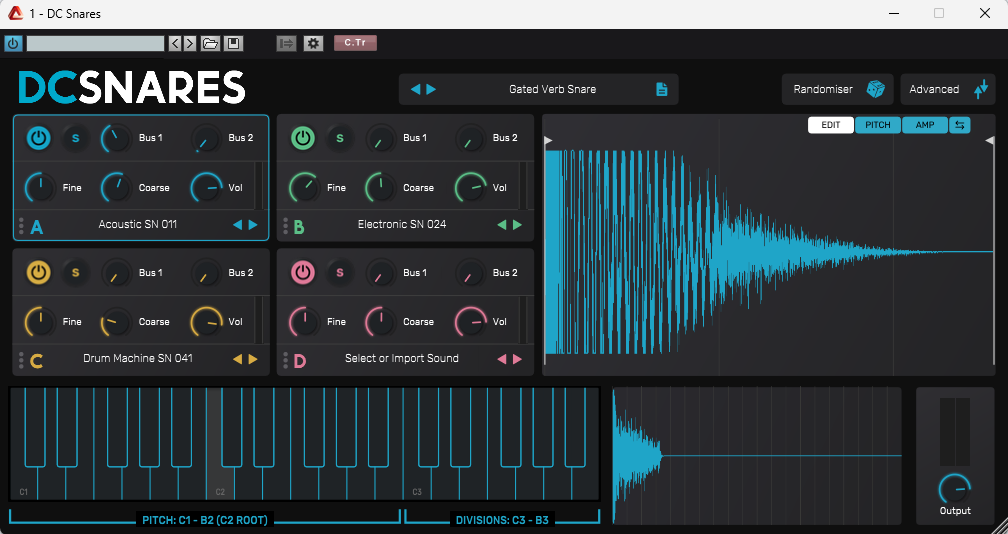Switch to the AMP tab
The height and width of the screenshot is (534, 1008).
click(925, 125)
